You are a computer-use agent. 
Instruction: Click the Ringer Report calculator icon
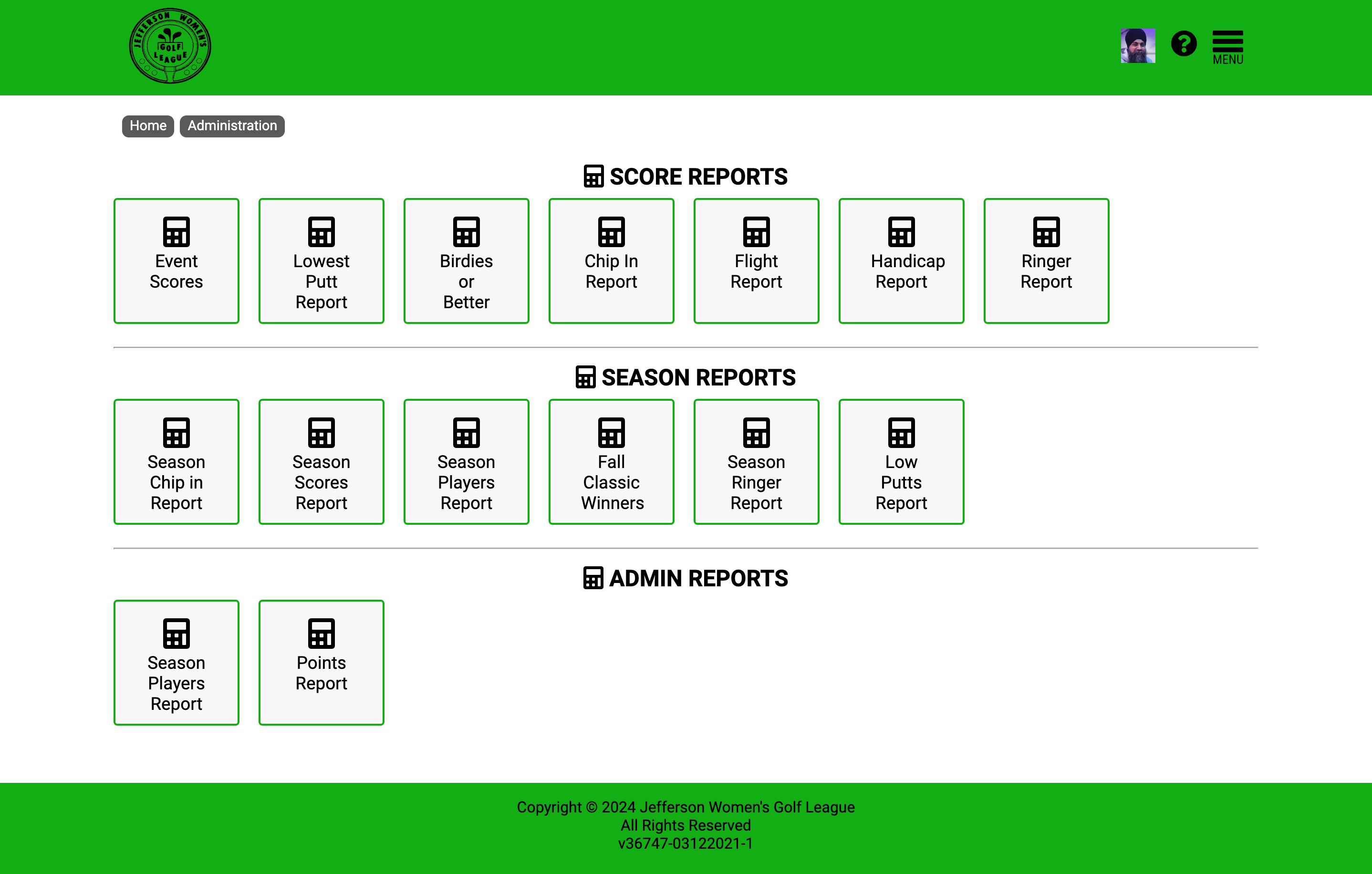click(x=1046, y=232)
